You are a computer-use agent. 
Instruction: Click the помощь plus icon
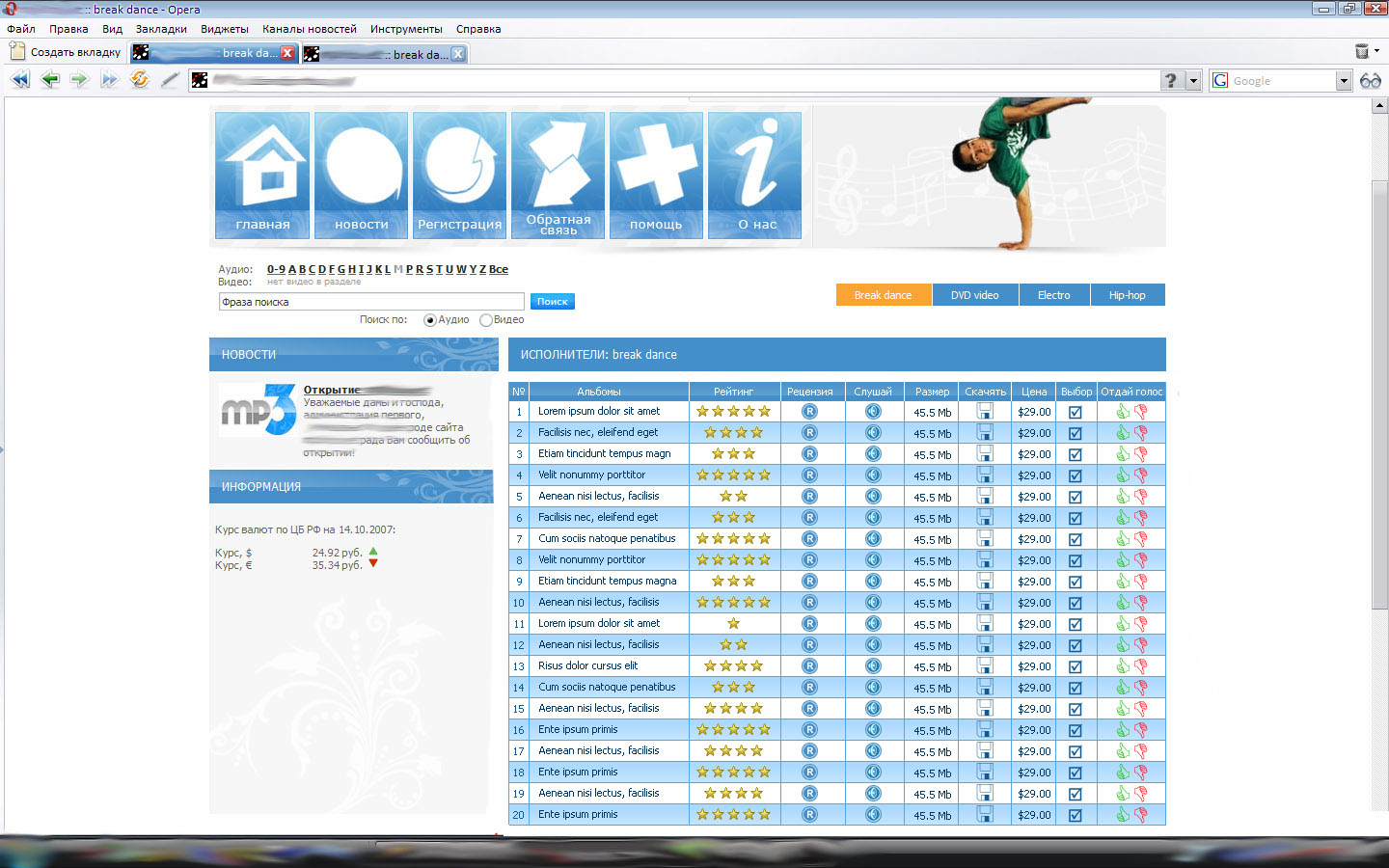[x=657, y=175]
